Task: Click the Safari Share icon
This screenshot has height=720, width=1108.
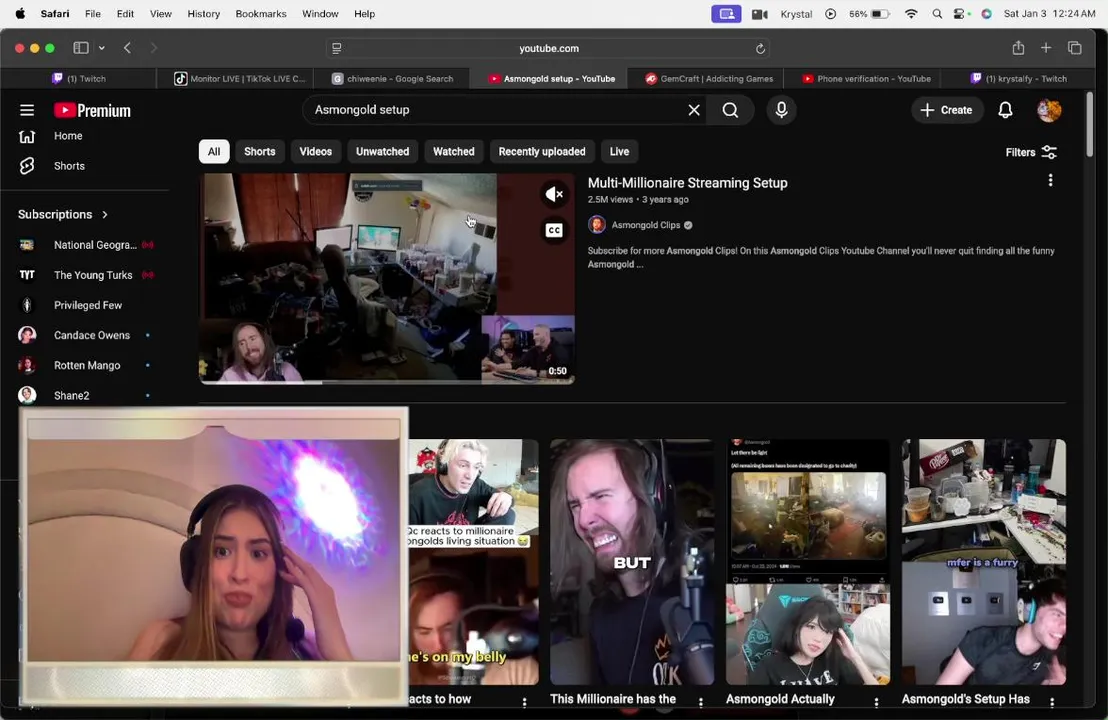Action: click(1018, 48)
